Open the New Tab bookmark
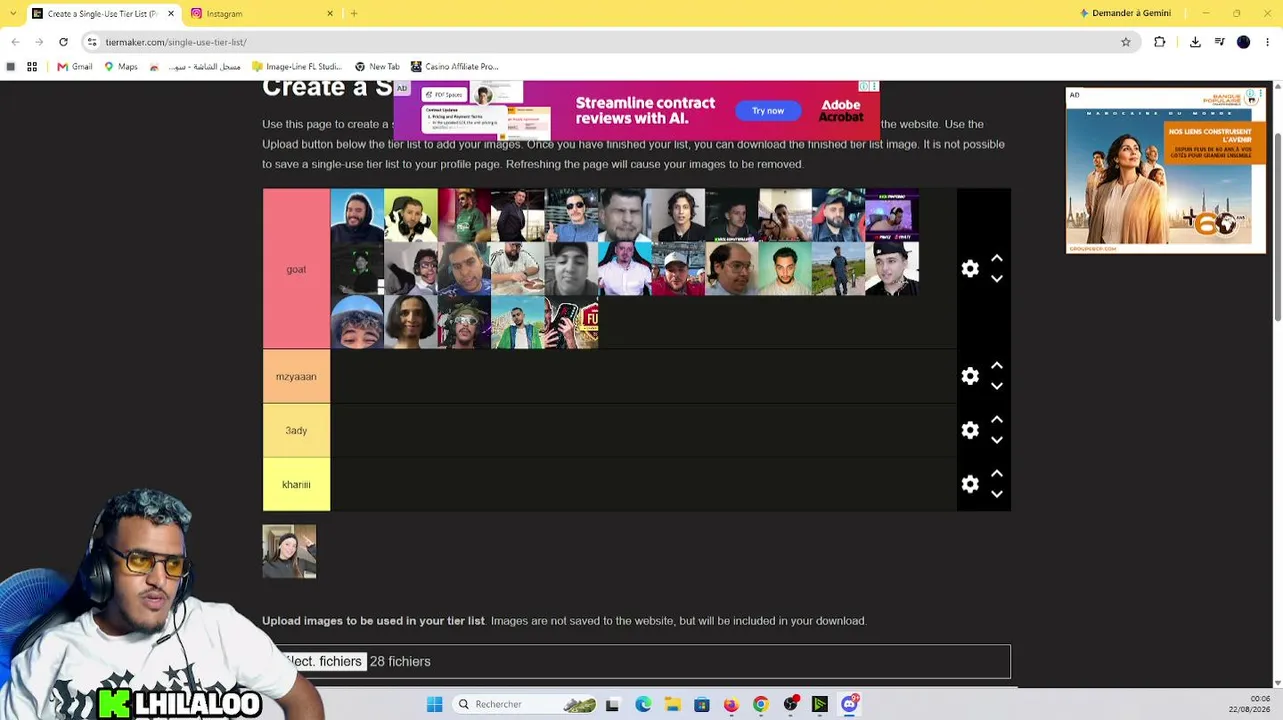Screen dimensions: 1283x720 [x=377, y=67]
